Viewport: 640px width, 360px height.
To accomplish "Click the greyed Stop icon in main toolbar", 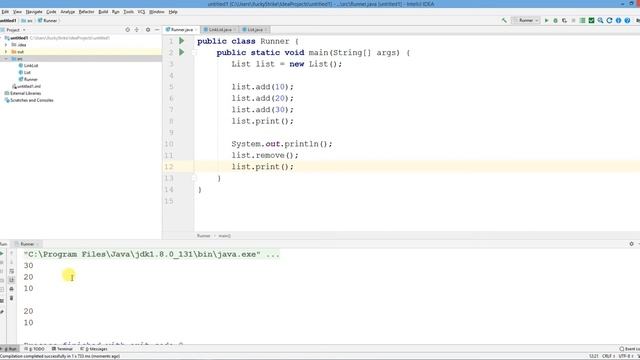I will coord(573,20).
